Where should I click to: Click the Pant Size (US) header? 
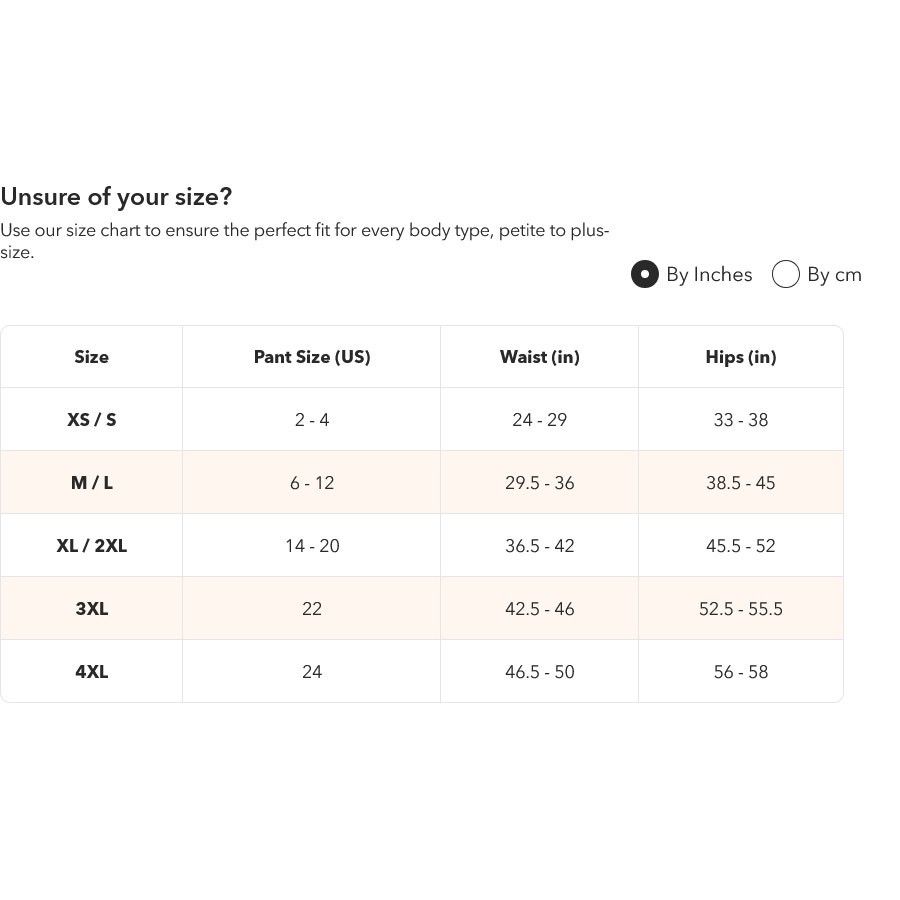[x=312, y=357]
